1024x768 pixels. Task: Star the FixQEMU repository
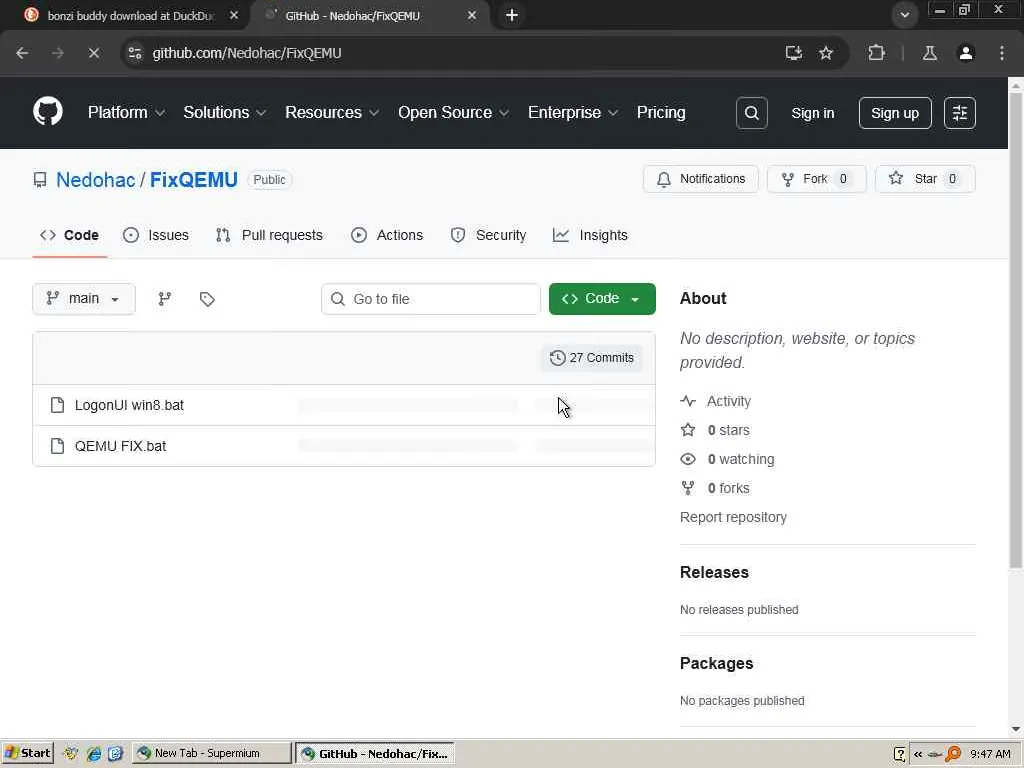[x=925, y=179]
